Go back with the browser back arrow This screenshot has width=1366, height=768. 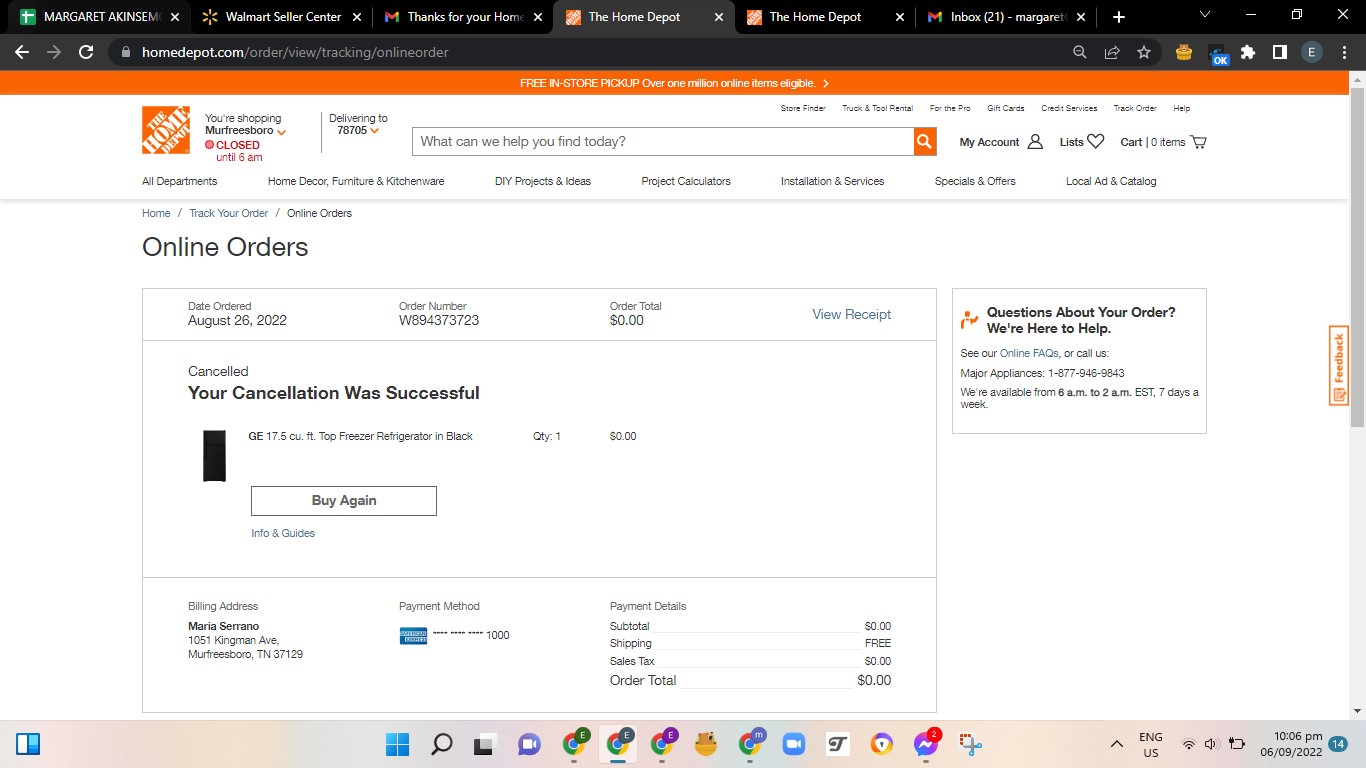22,52
